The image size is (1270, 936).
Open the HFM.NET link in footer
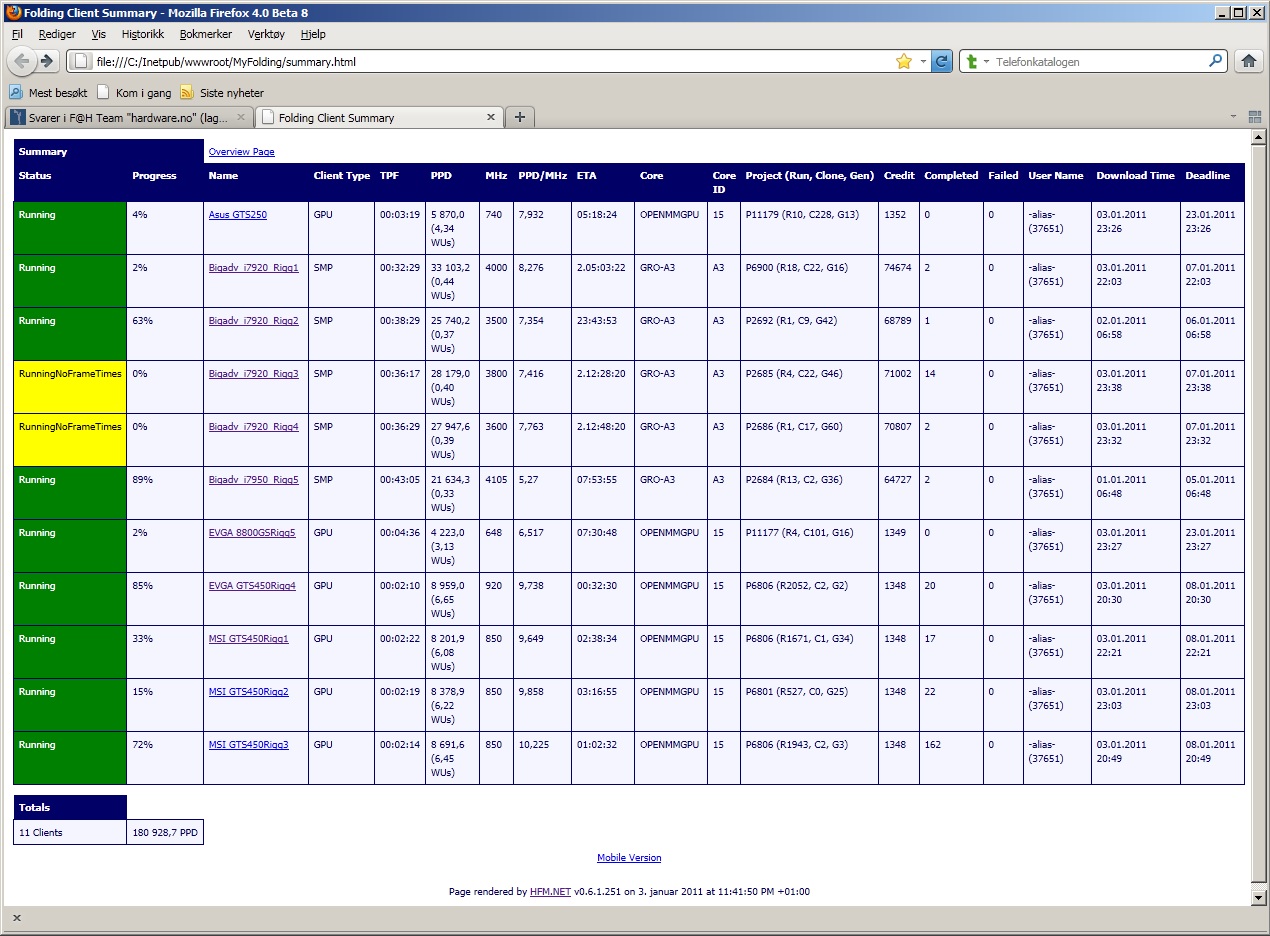click(550, 892)
